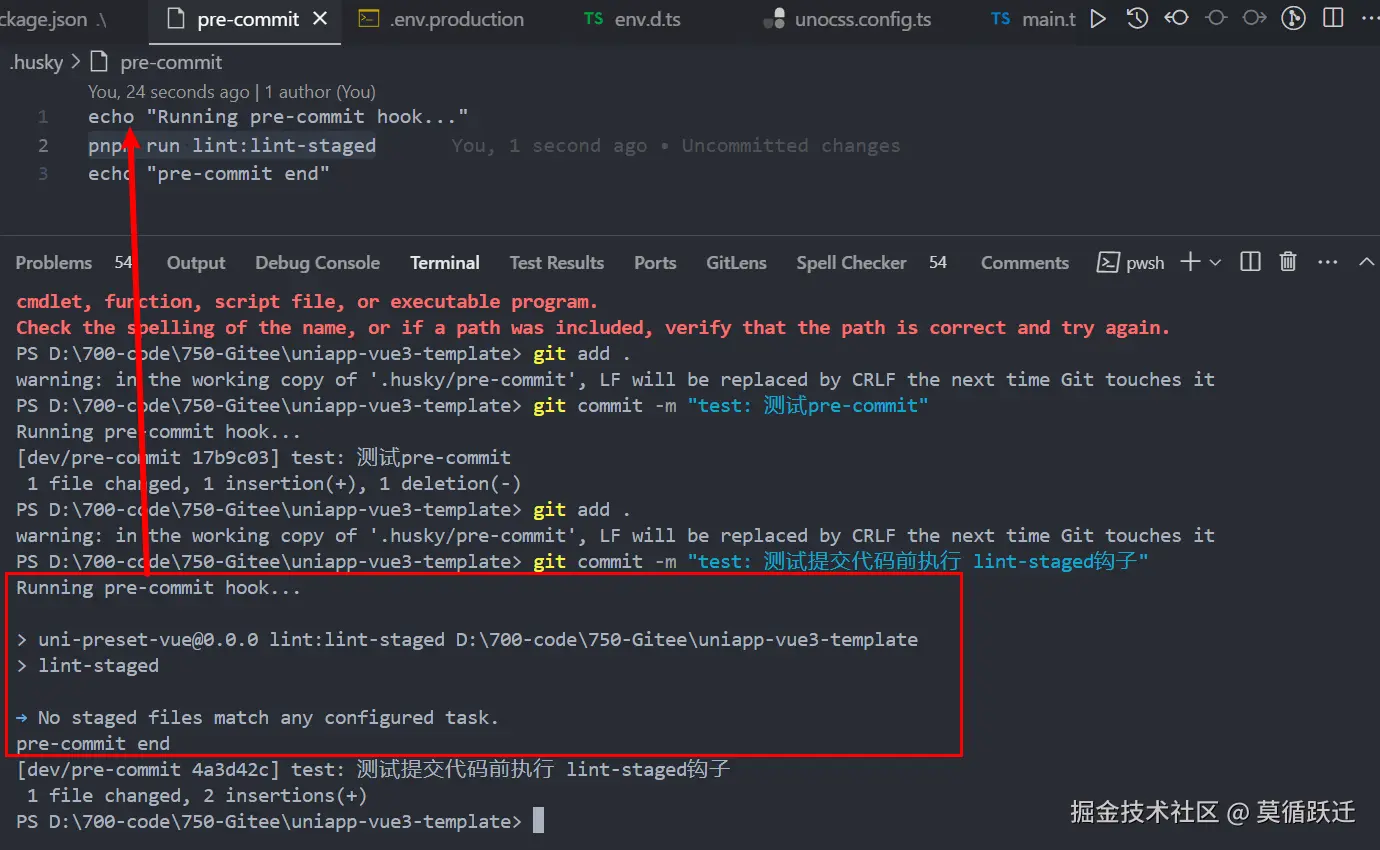Maximize panel with the up chevron
The image size is (1380, 850).
[x=1366, y=262]
